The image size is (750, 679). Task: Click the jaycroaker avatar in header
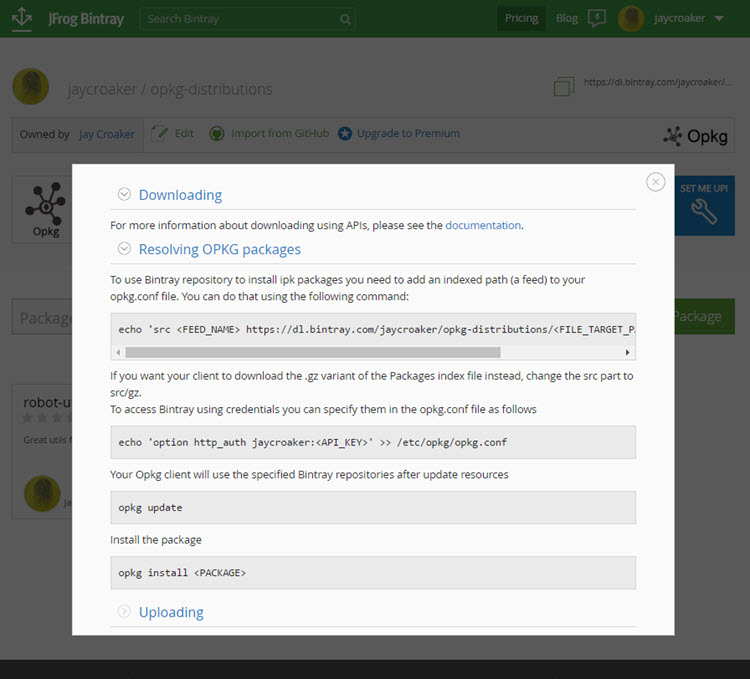[631, 18]
